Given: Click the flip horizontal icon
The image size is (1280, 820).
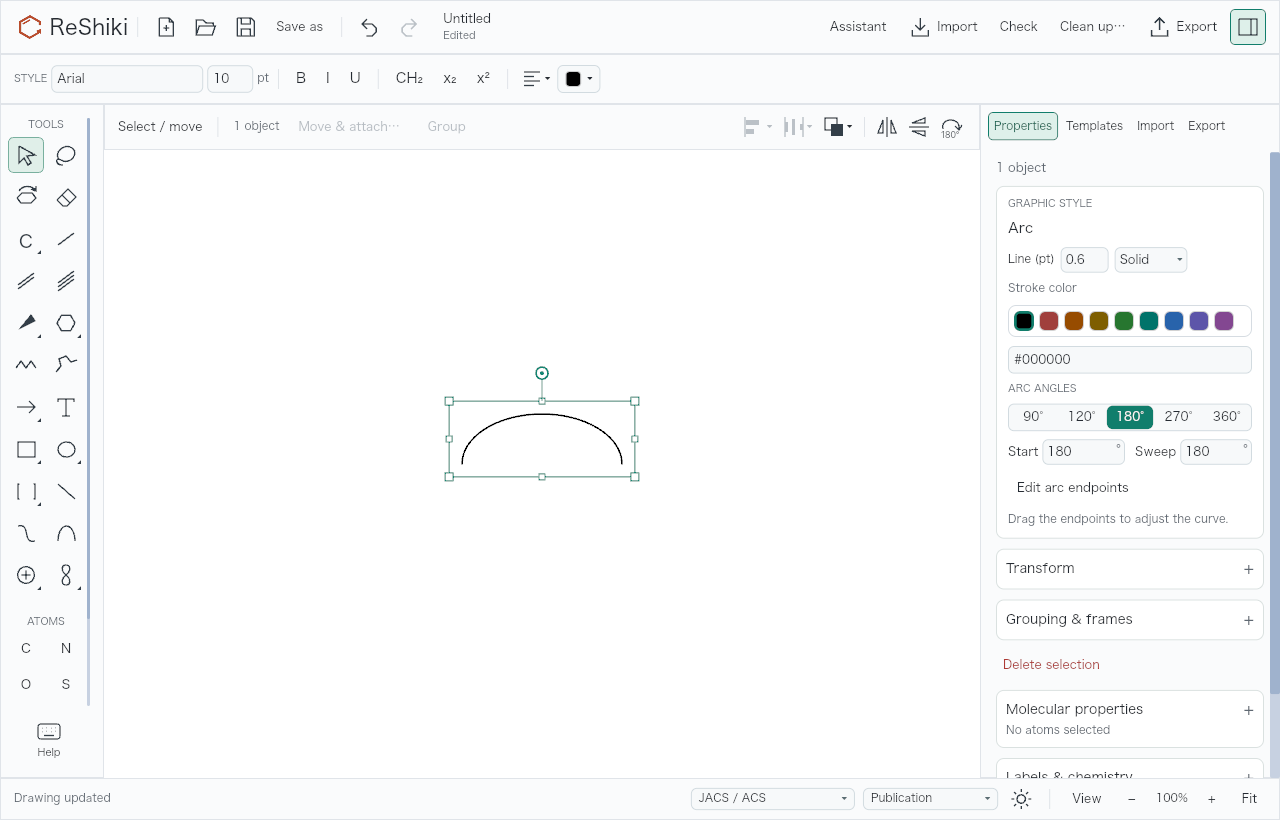Looking at the screenshot, I should 887,127.
